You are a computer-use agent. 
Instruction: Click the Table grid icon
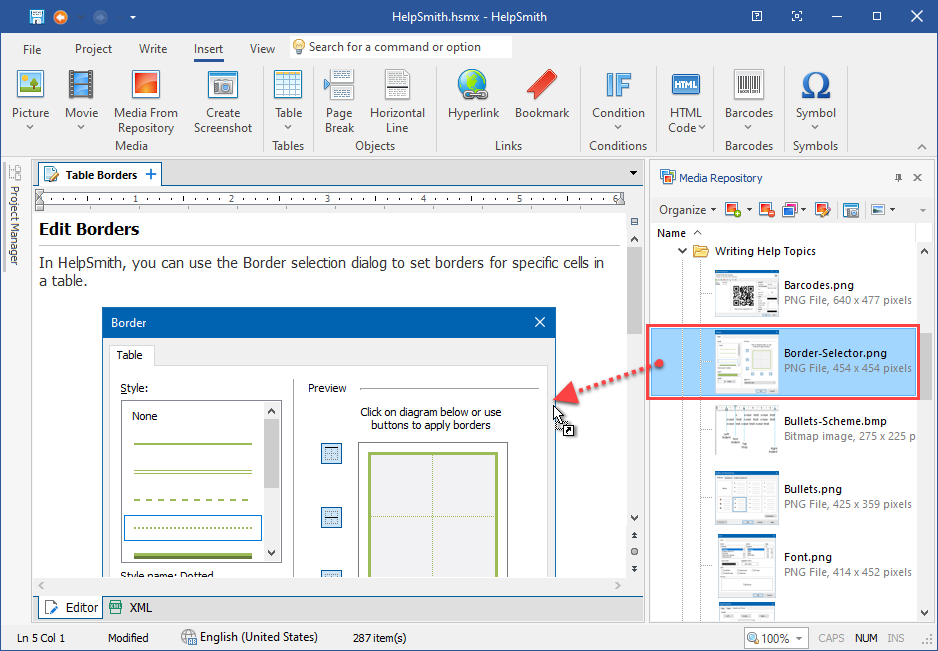(288, 84)
